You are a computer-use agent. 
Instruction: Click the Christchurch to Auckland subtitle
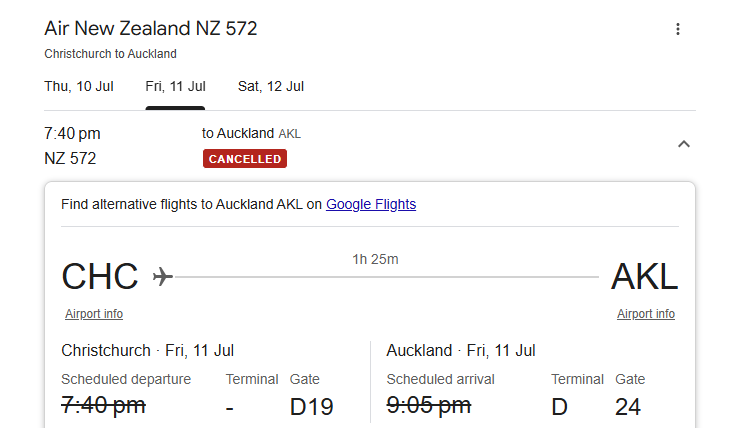pos(110,54)
